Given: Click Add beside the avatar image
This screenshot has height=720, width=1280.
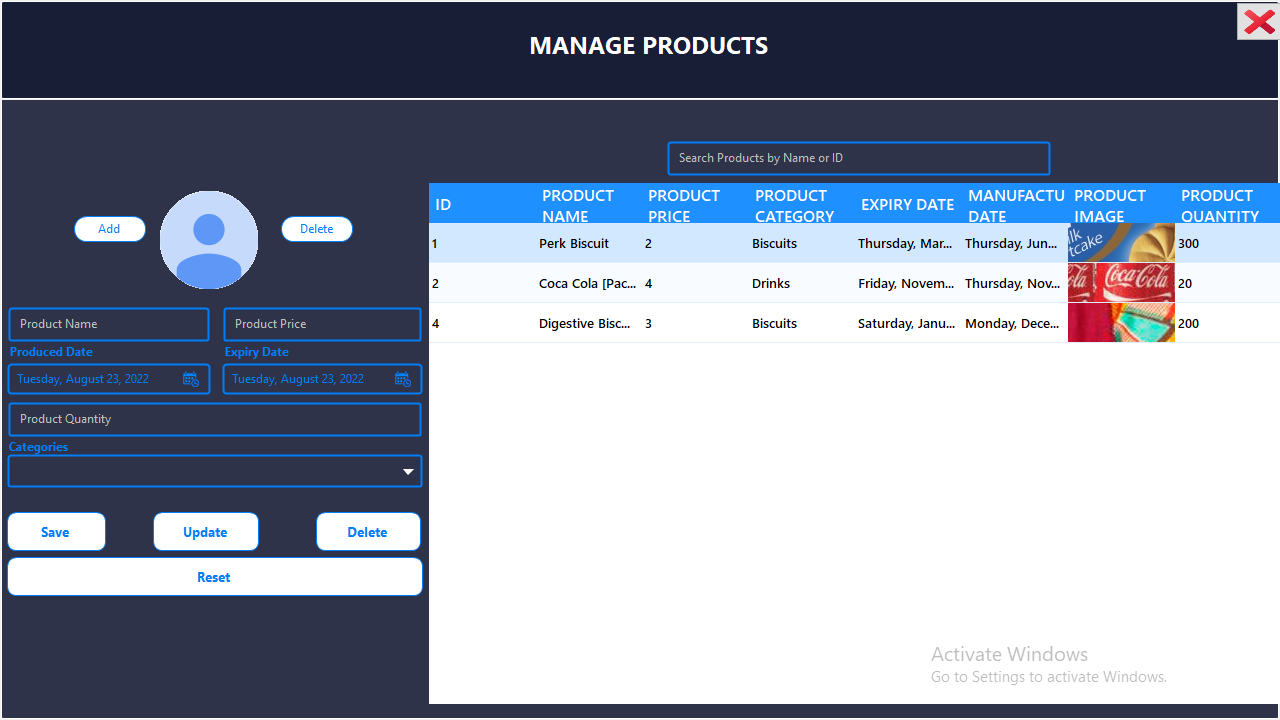Looking at the screenshot, I should point(109,228).
